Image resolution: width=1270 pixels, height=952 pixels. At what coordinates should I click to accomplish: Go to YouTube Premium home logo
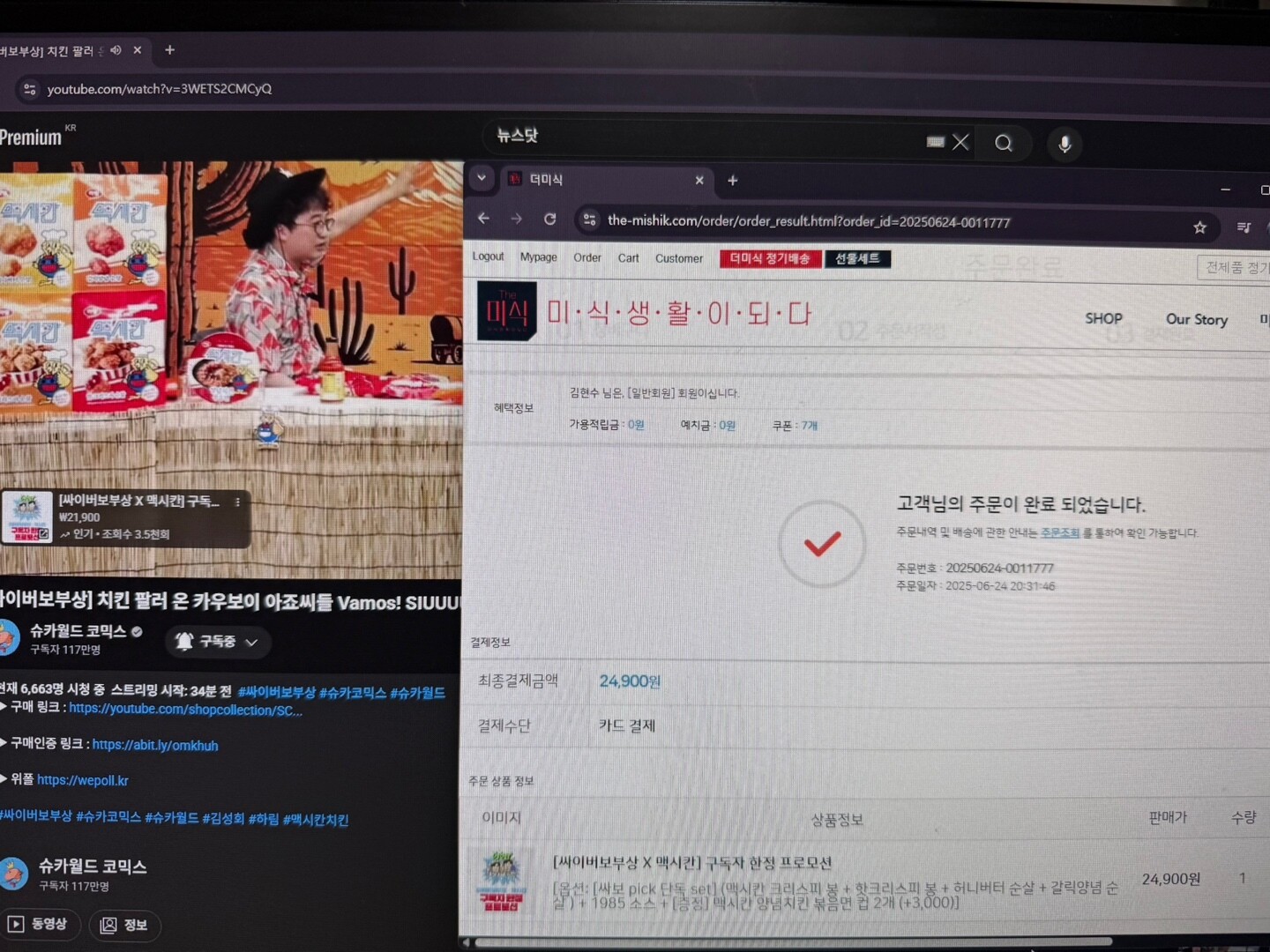click(32, 137)
